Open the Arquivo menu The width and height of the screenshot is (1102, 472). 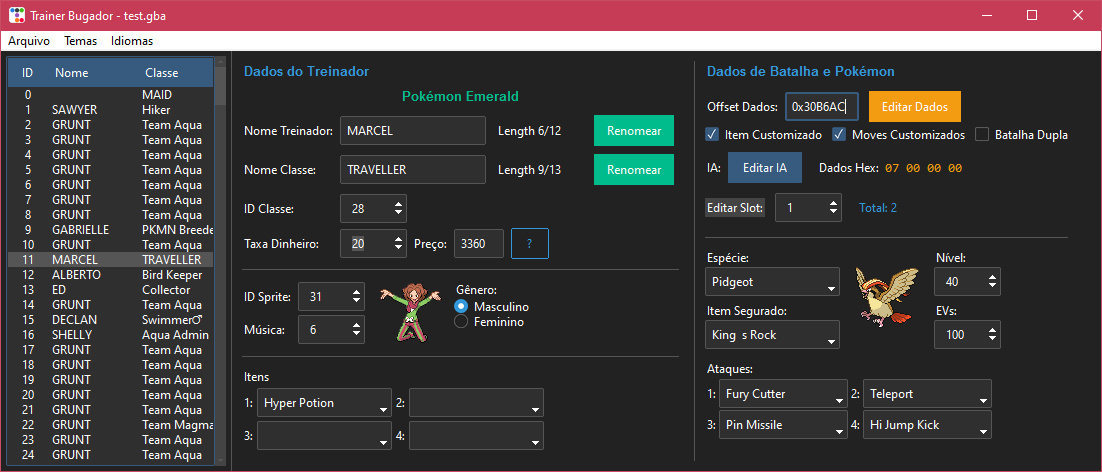(29, 42)
